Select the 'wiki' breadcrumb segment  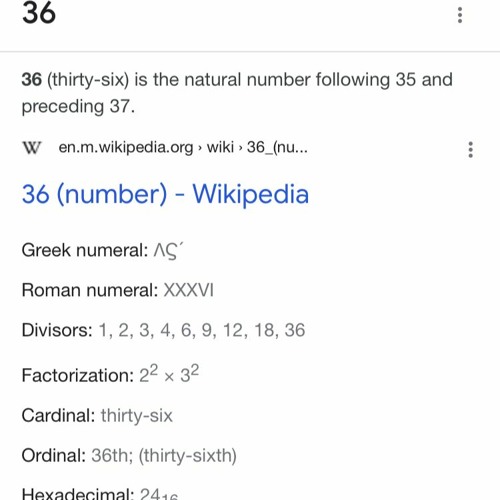click(x=220, y=147)
